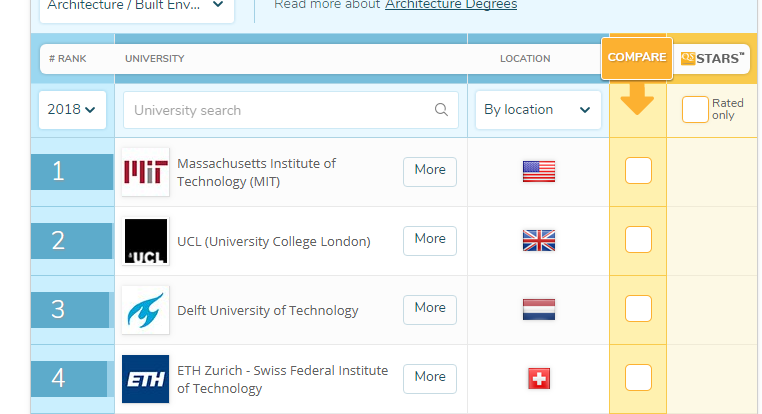The image size is (762, 414).
Task: Click the QS Stars logo
Action: (x=712, y=58)
